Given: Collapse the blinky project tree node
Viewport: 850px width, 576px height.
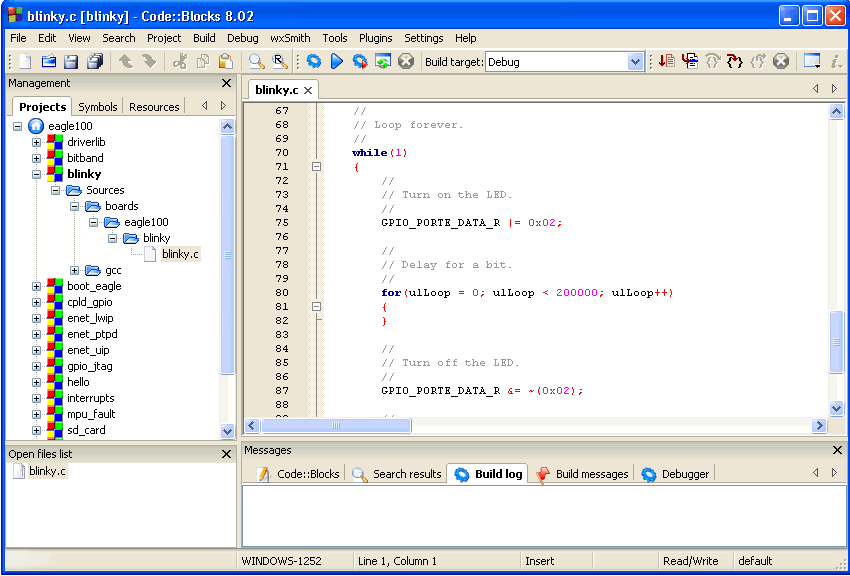Looking at the screenshot, I should click(x=36, y=173).
